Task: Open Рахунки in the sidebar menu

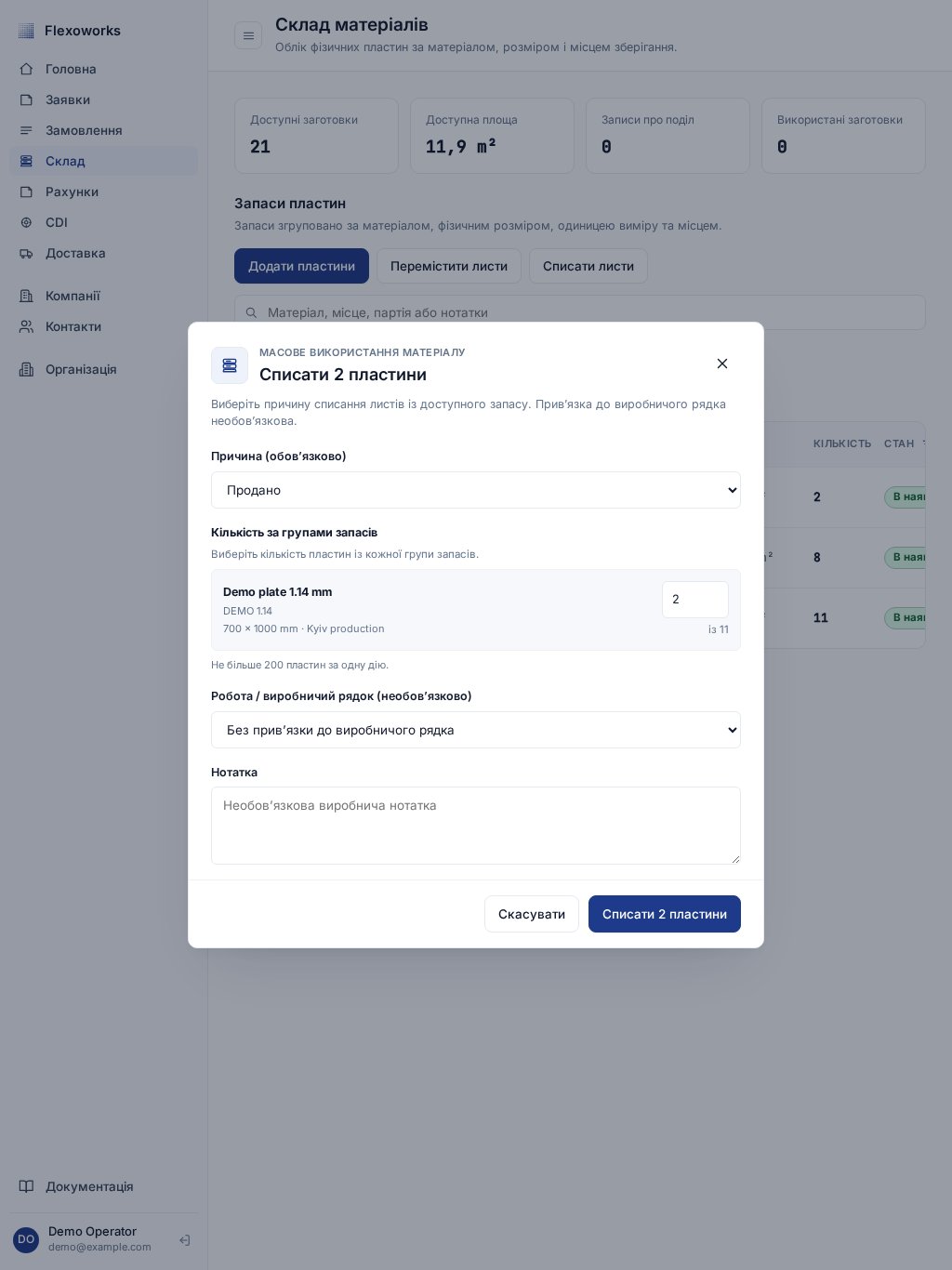Action: click(104, 192)
